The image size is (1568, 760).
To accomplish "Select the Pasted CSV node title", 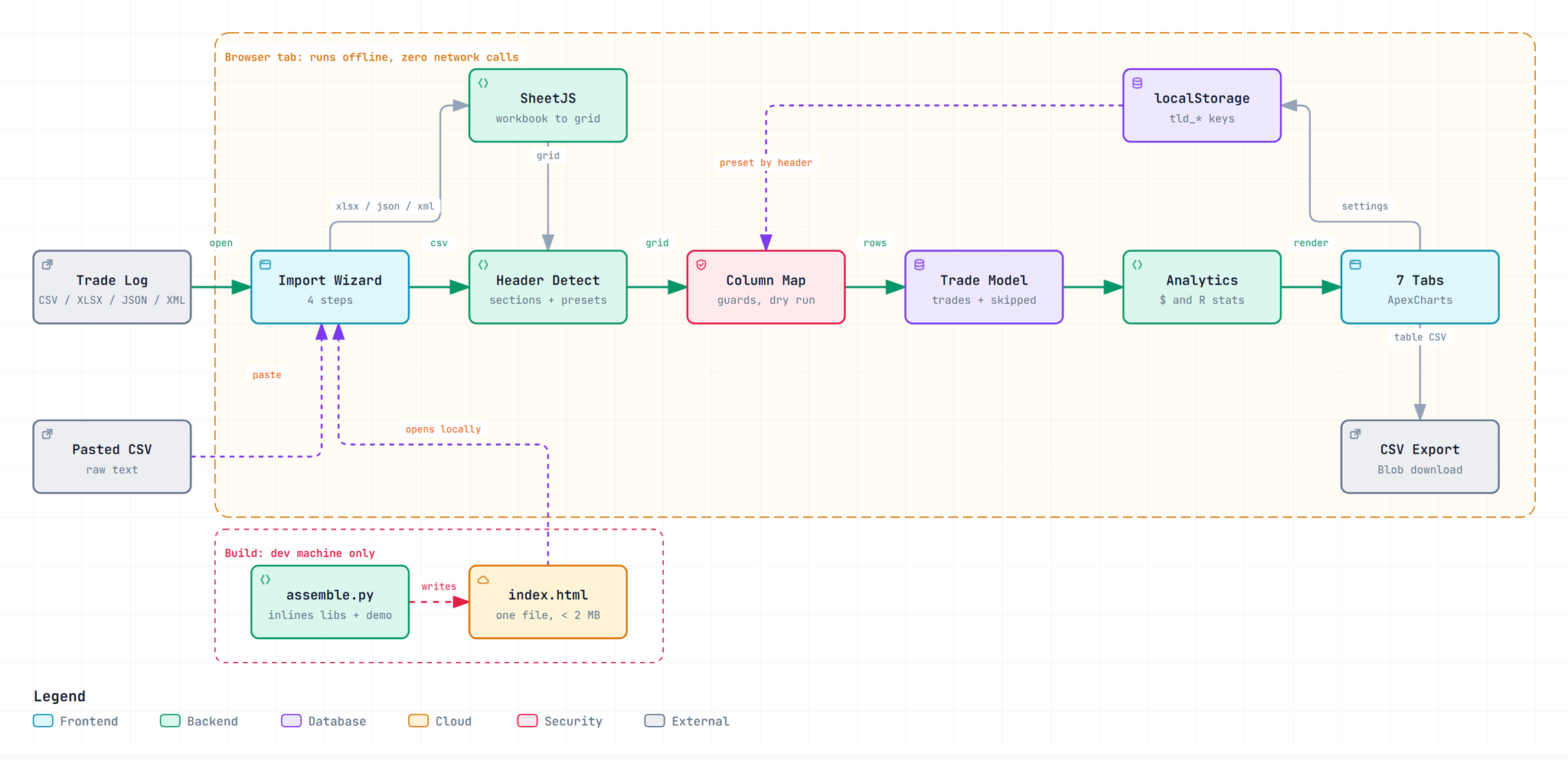I will click(112, 450).
